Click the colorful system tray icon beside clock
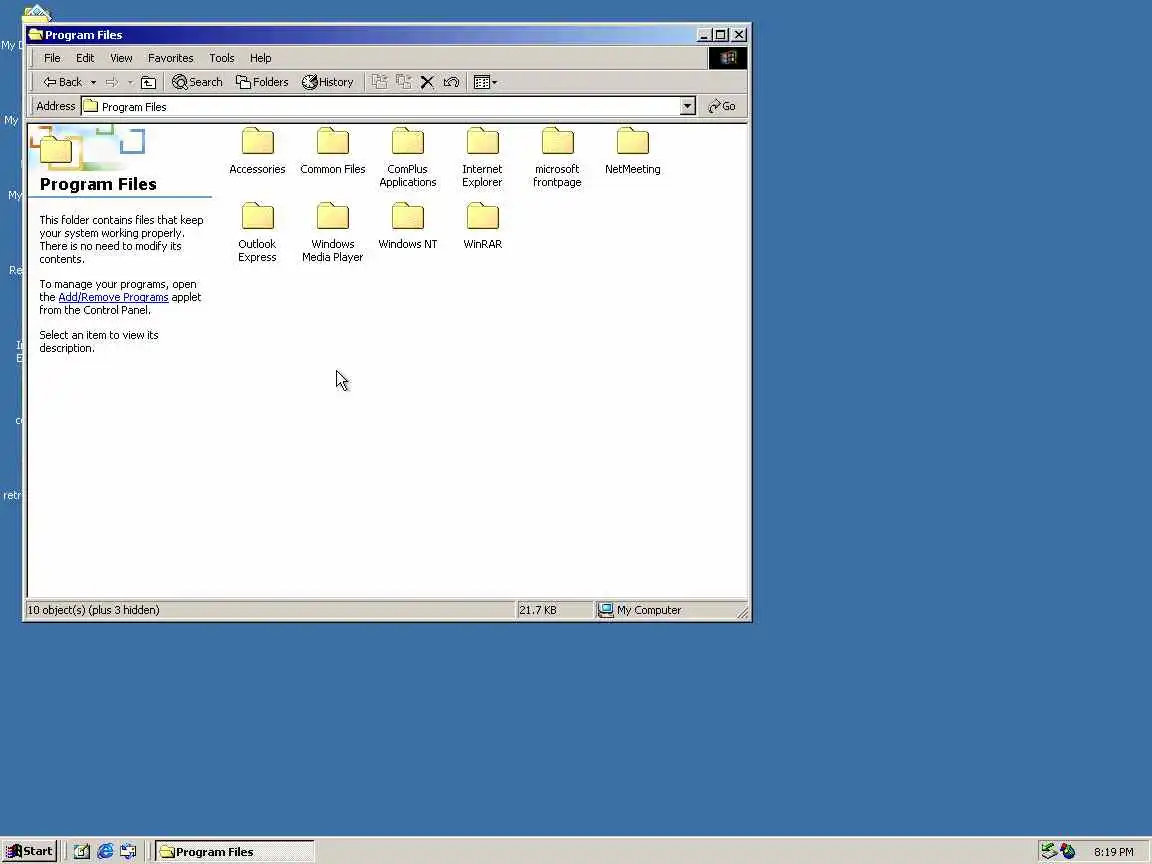Screen dimensions: 1152x864 pos(1068,852)
